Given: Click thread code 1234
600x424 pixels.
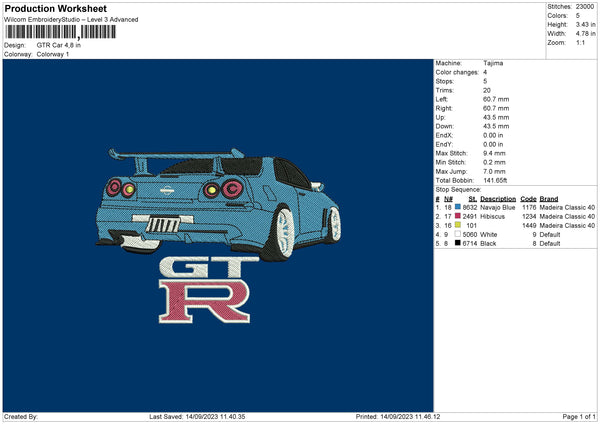Looking at the screenshot, I should tap(529, 217).
